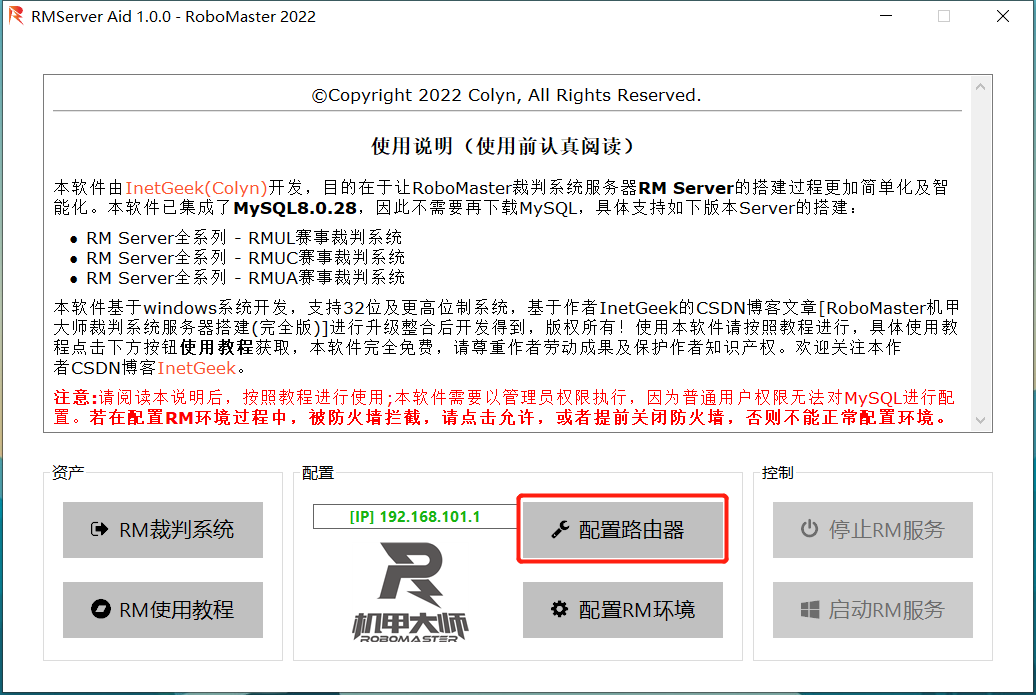Screen dimensions: 1036x695
Task: Click scroll down arrow of instructions box
Action: coord(980,420)
